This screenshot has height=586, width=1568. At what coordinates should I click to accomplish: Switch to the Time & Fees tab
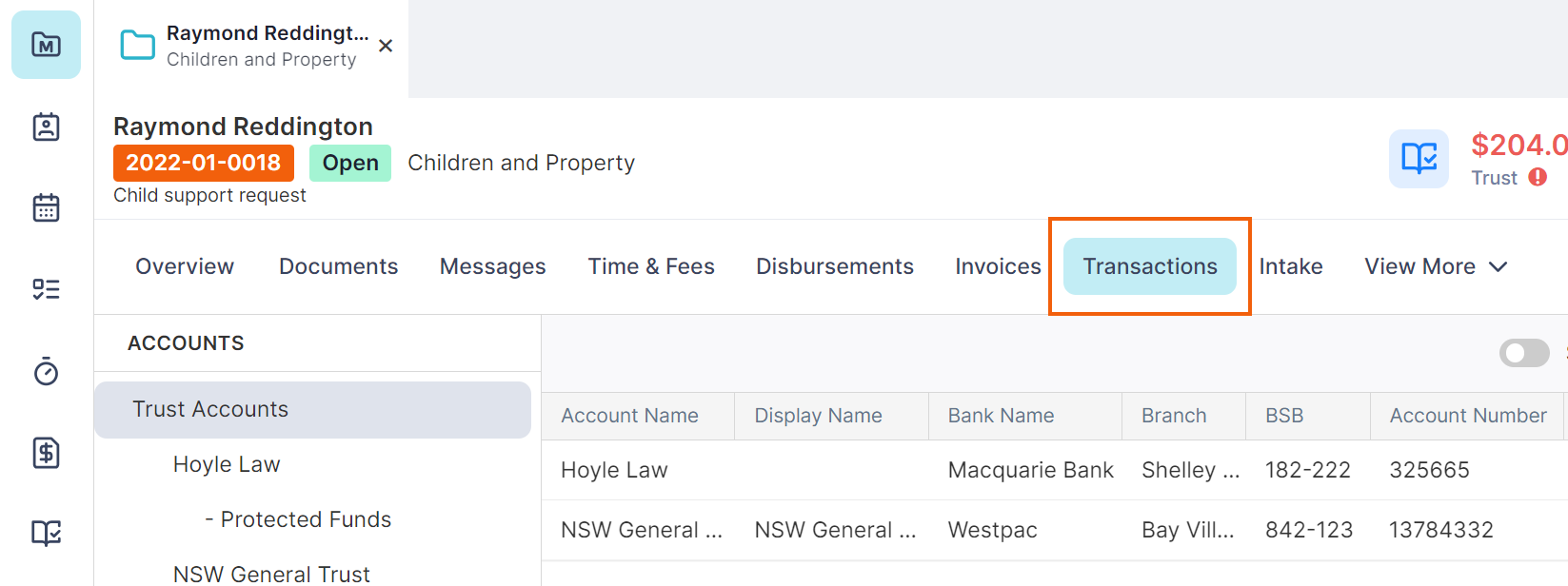click(651, 266)
